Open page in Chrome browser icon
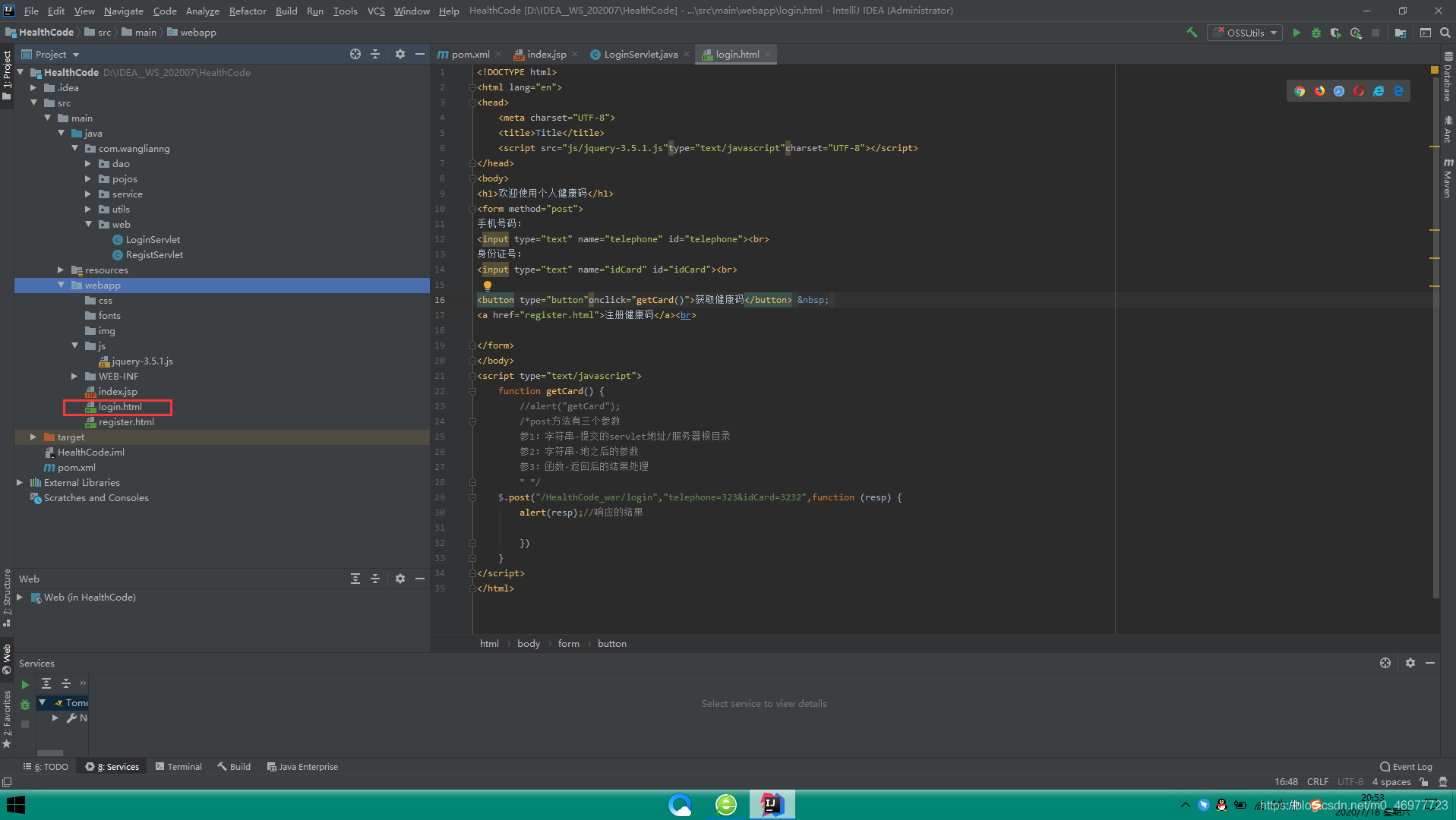This screenshot has height=820, width=1456. click(x=1300, y=91)
